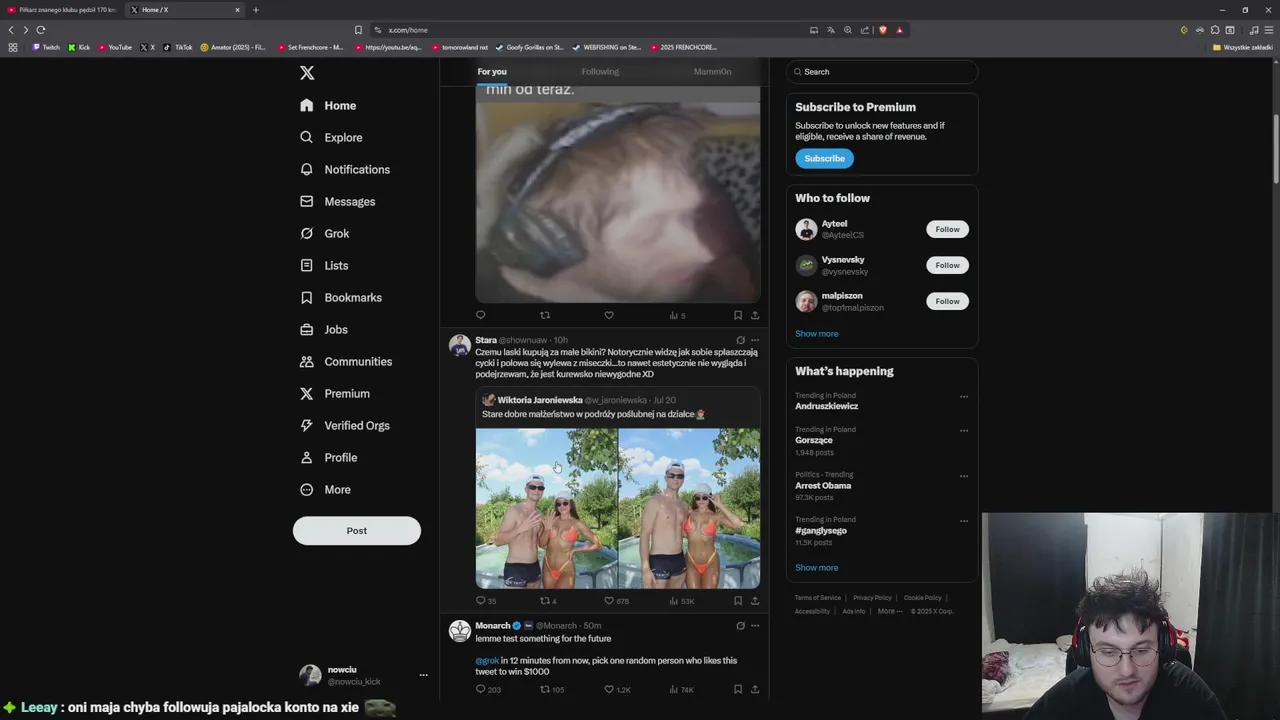Reply icon under the video post
This screenshot has height=720, width=1280.
point(480,315)
